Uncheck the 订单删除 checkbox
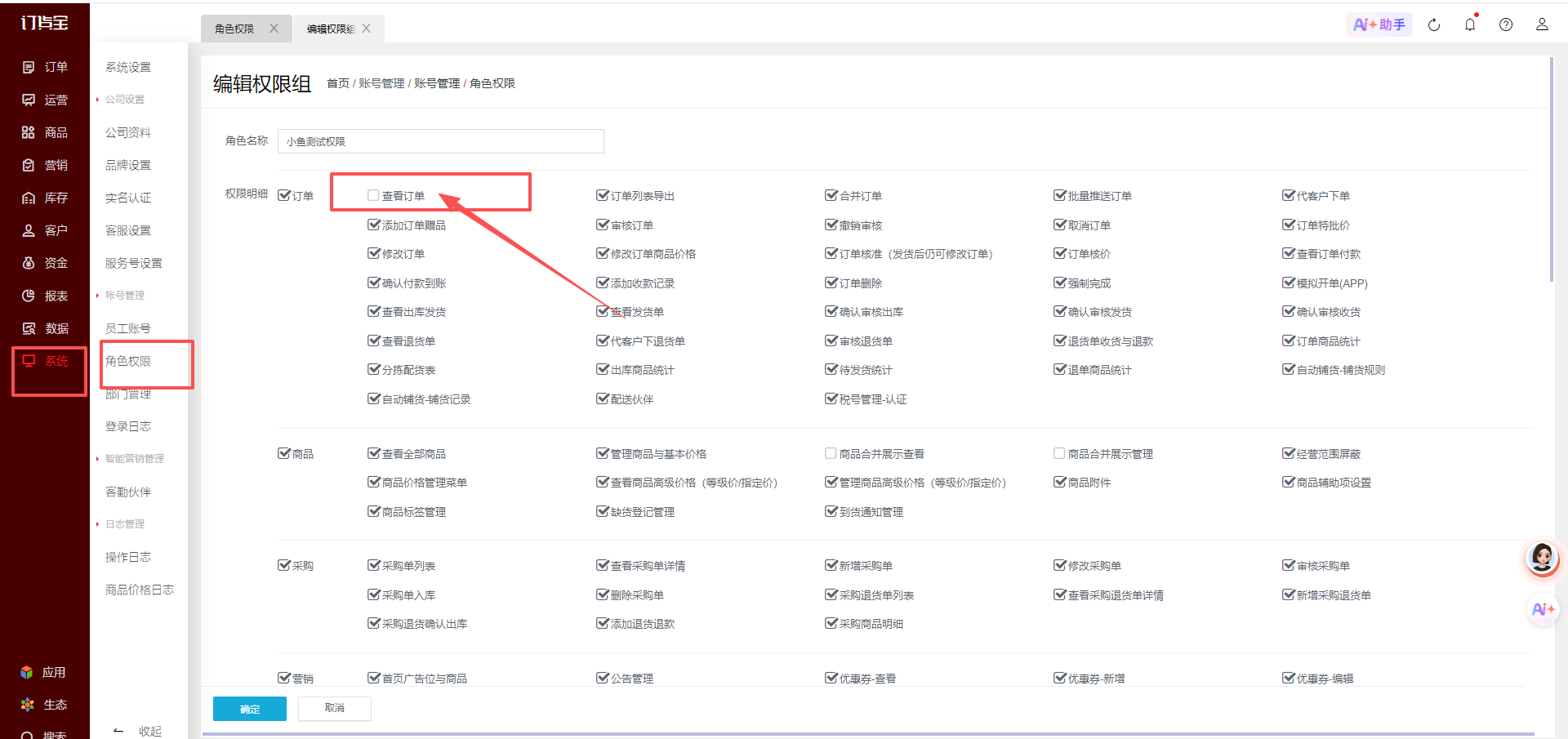Viewport: 1568px width, 739px height. 831,283
